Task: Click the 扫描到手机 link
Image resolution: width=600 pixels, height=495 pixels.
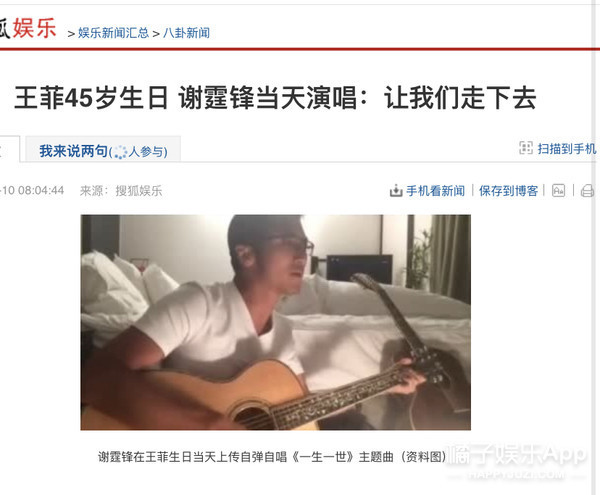Action: [x=567, y=148]
